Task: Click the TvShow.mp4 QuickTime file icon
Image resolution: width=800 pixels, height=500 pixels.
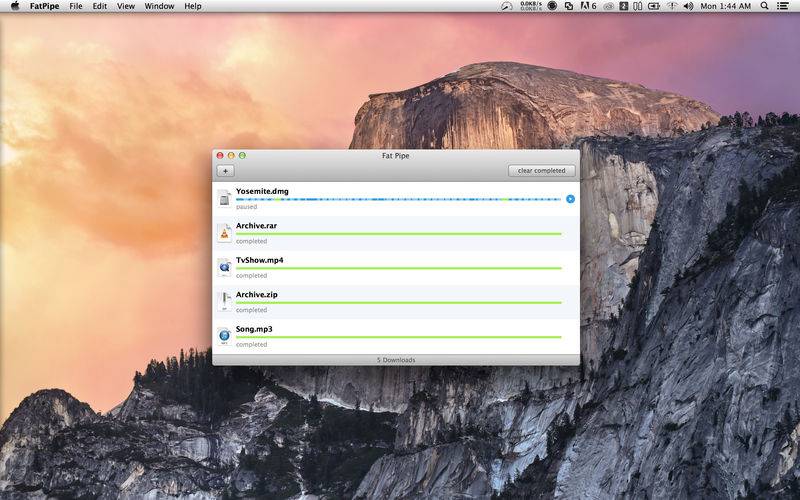Action: (224, 267)
